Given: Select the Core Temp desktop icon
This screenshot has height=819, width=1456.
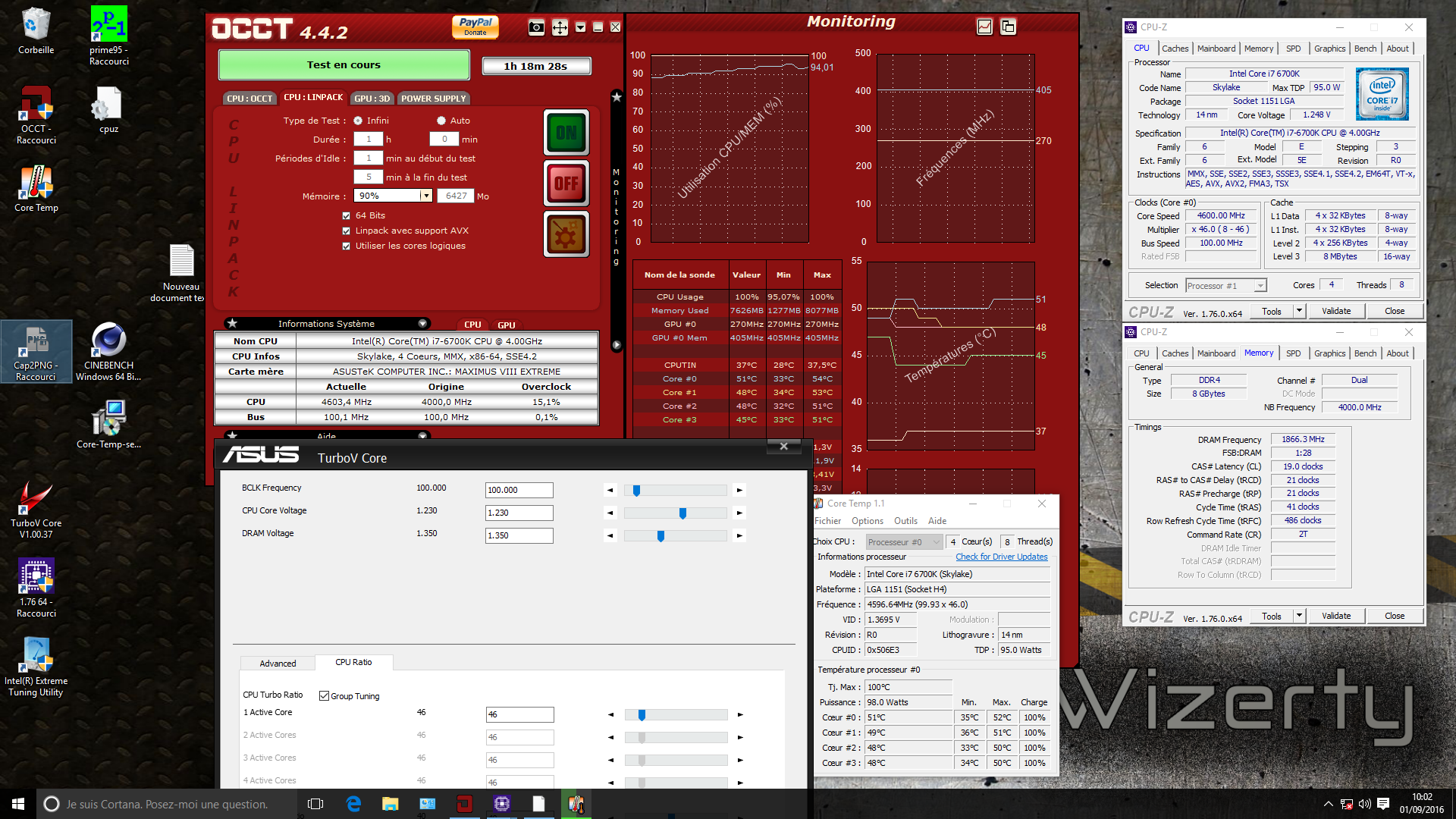Looking at the screenshot, I should (36, 189).
